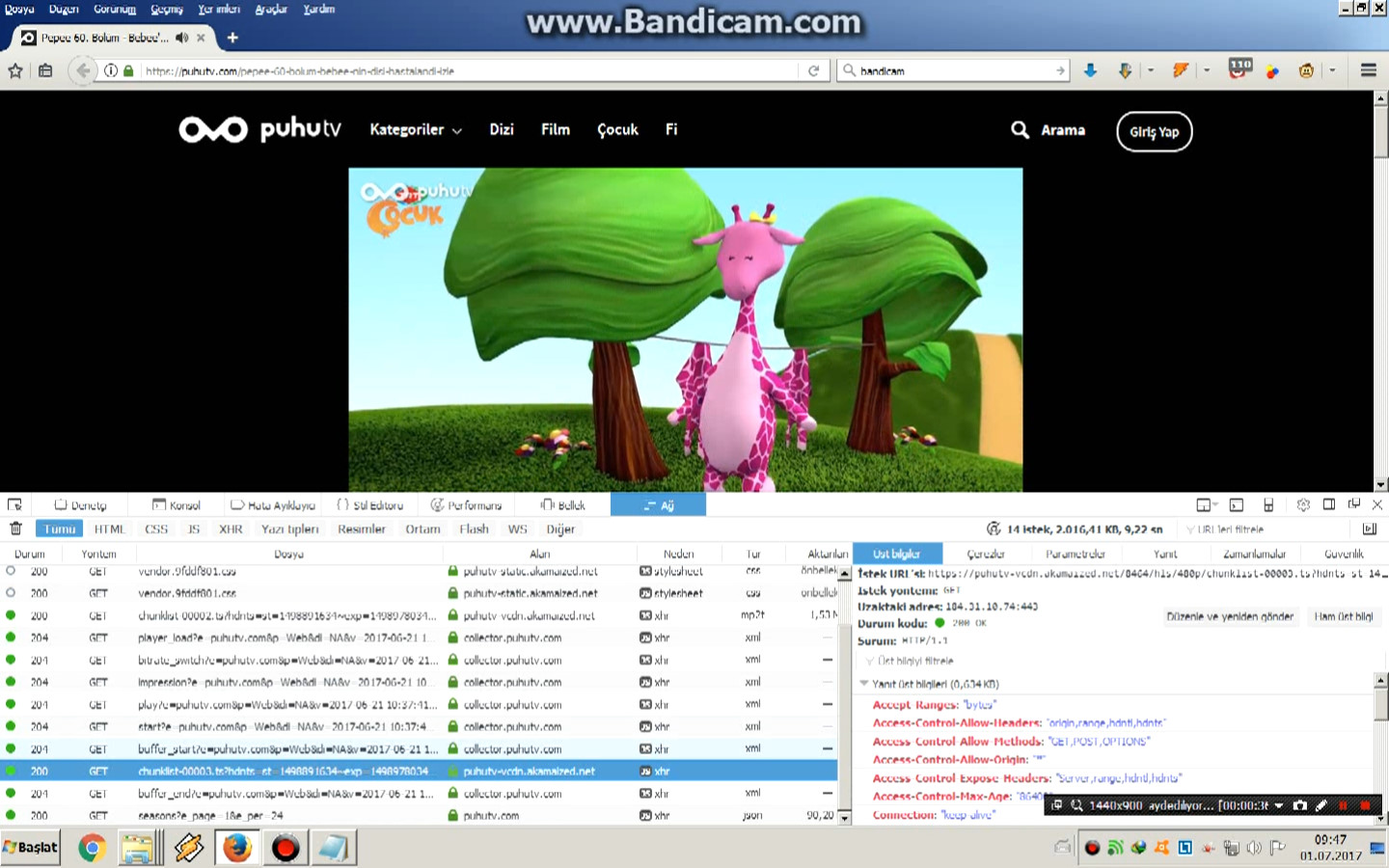
Task: Open responsive design mode icon in devtools
Action: (1268, 504)
